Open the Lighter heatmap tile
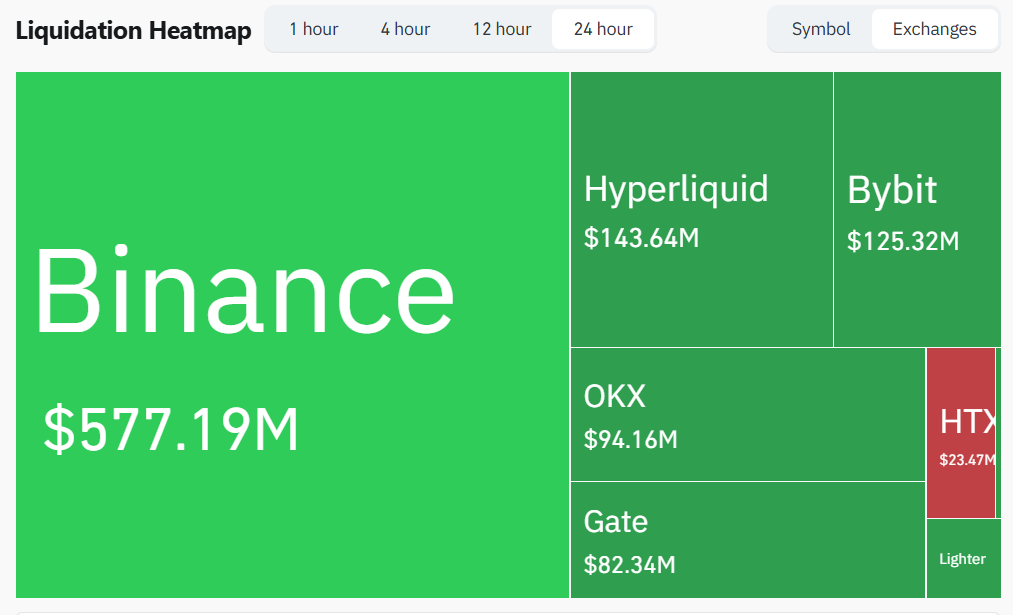Viewport: 1013px width, 615px height. click(963, 559)
